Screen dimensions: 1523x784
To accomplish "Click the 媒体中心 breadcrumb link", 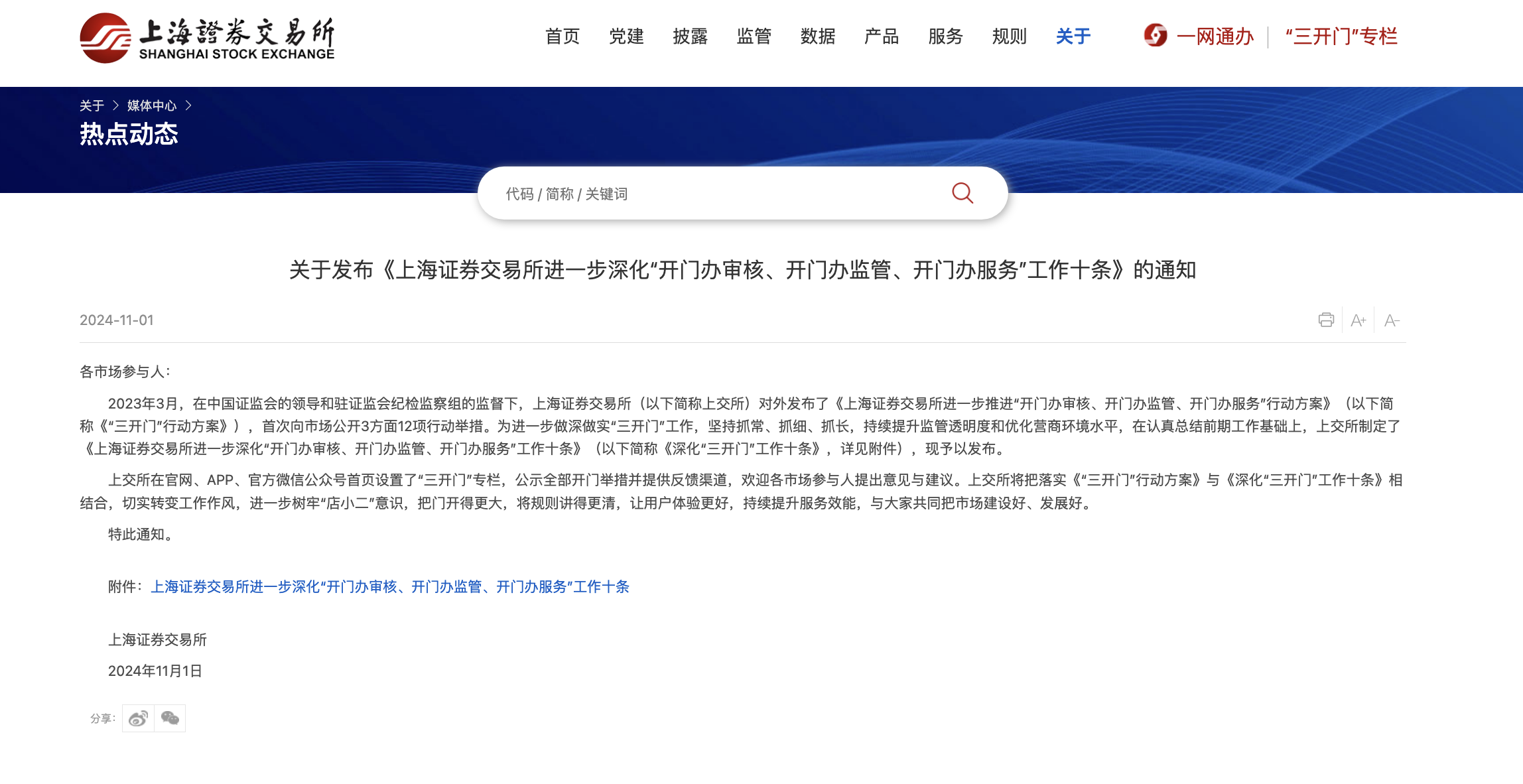I will coord(152,105).
